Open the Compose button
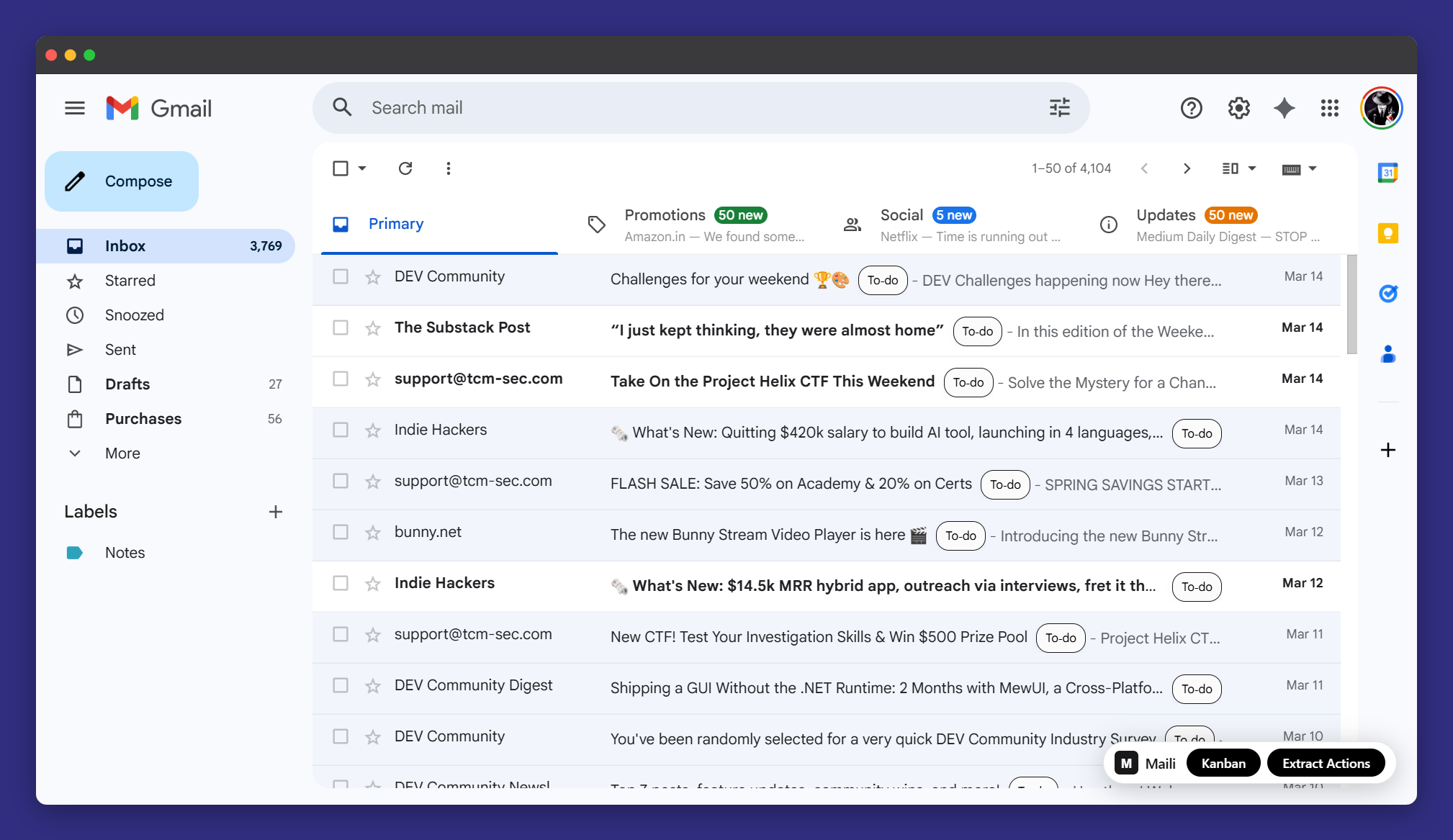1453x840 pixels. 121,181
